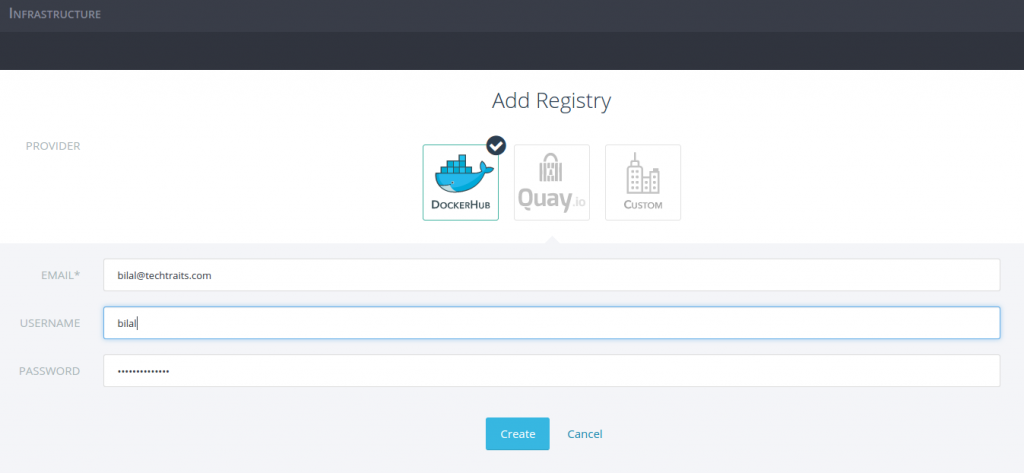
Task: Click the small pointer arrow beneath provider tiles
Action: pos(551,240)
